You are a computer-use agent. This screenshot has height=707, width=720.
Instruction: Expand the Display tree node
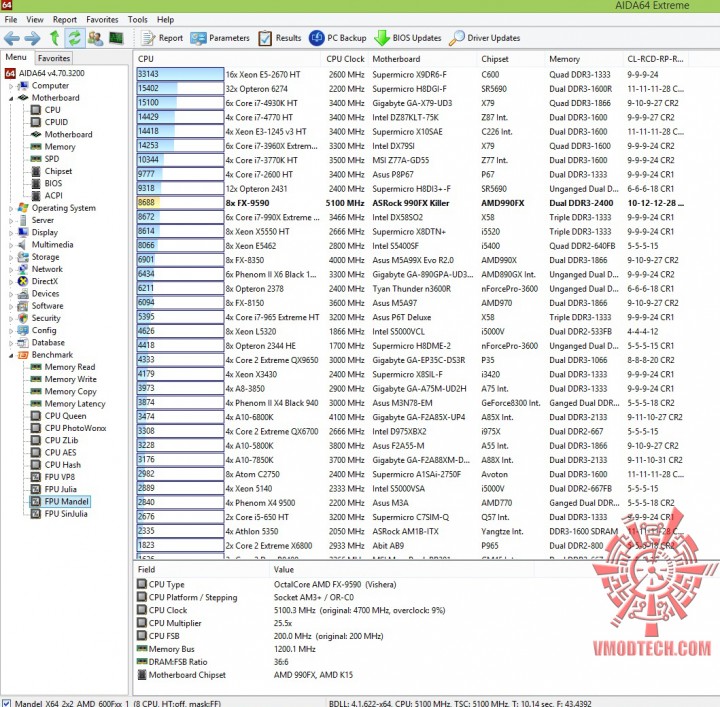[x=11, y=233]
